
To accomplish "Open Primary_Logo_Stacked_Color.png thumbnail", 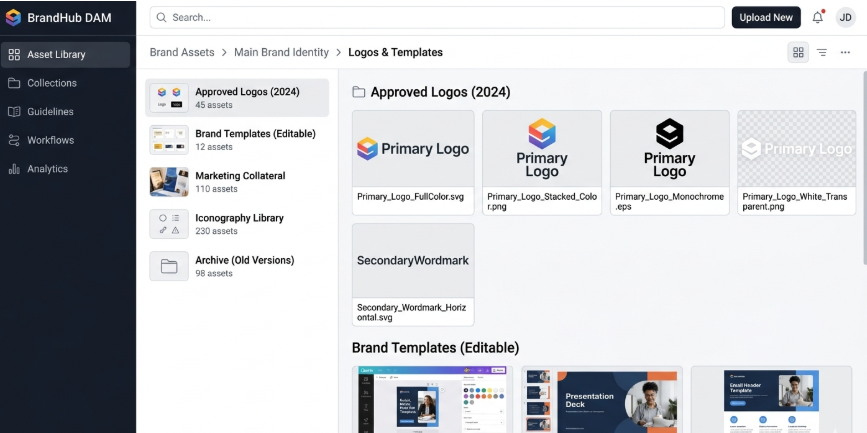I will tap(542, 149).
